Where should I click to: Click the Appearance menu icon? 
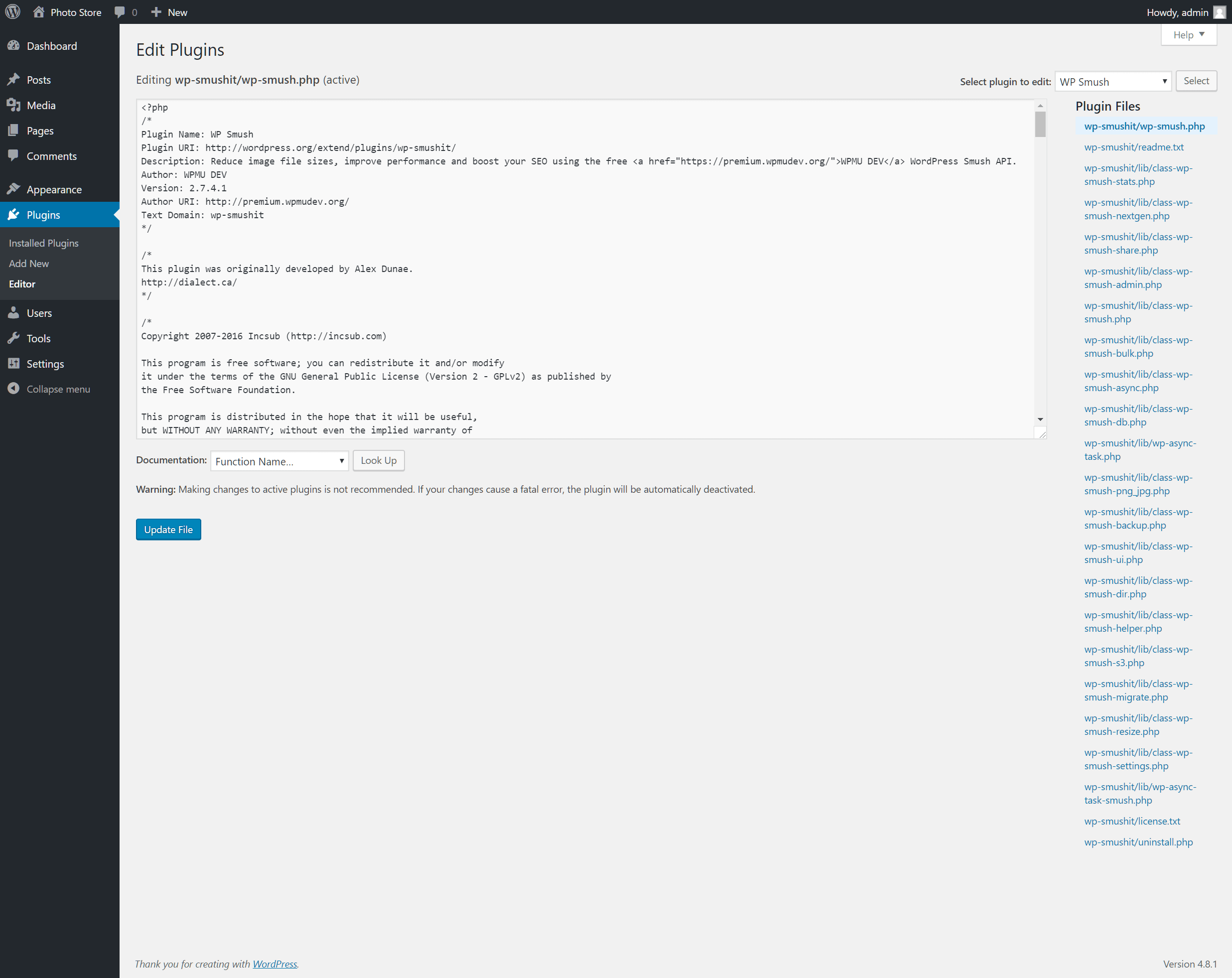(x=14, y=189)
